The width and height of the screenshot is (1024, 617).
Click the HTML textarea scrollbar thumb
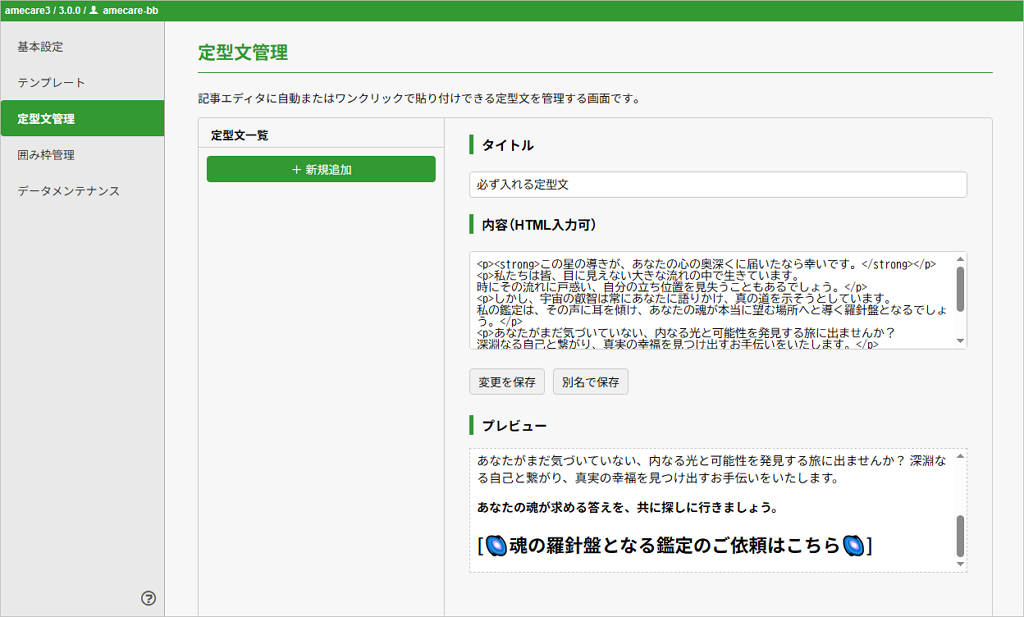[x=960, y=289]
